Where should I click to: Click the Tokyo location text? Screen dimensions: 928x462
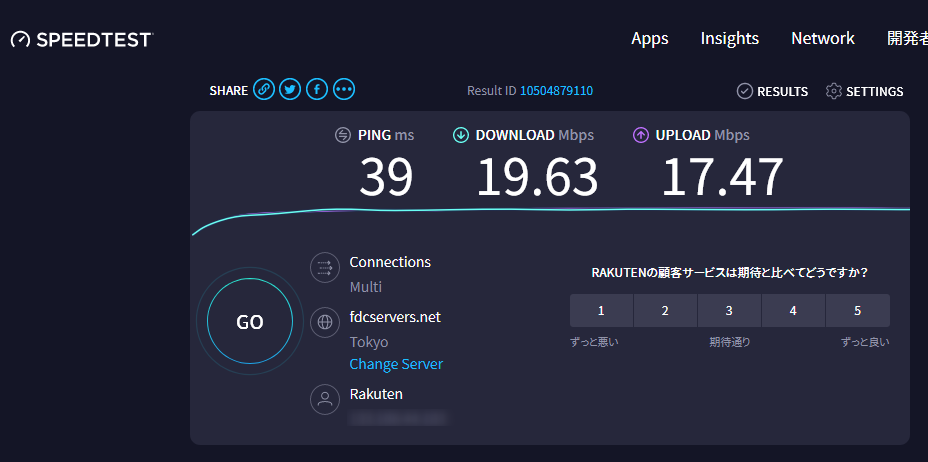point(369,343)
